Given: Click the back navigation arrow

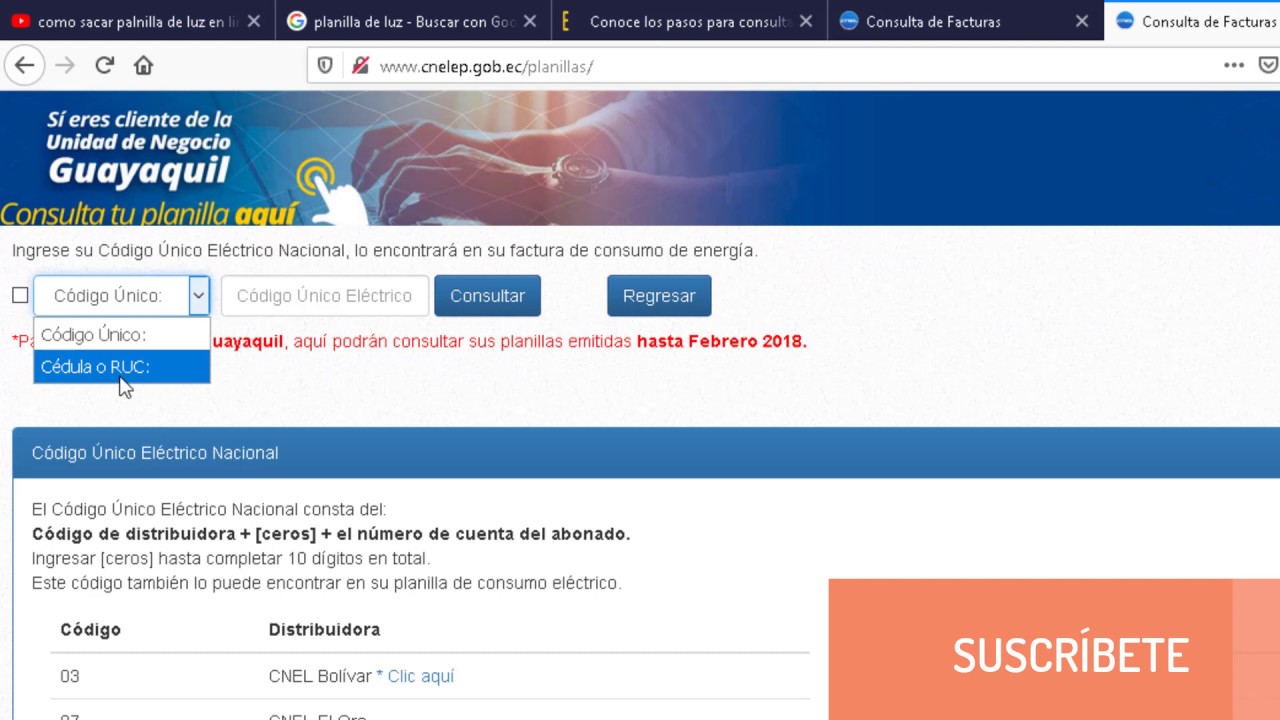Looking at the screenshot, I should [24, 66].
